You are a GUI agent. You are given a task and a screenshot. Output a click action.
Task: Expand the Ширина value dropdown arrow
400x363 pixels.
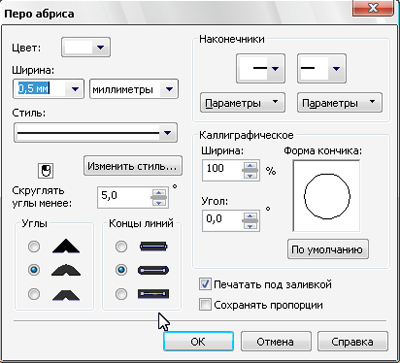[x=75, y=89]
